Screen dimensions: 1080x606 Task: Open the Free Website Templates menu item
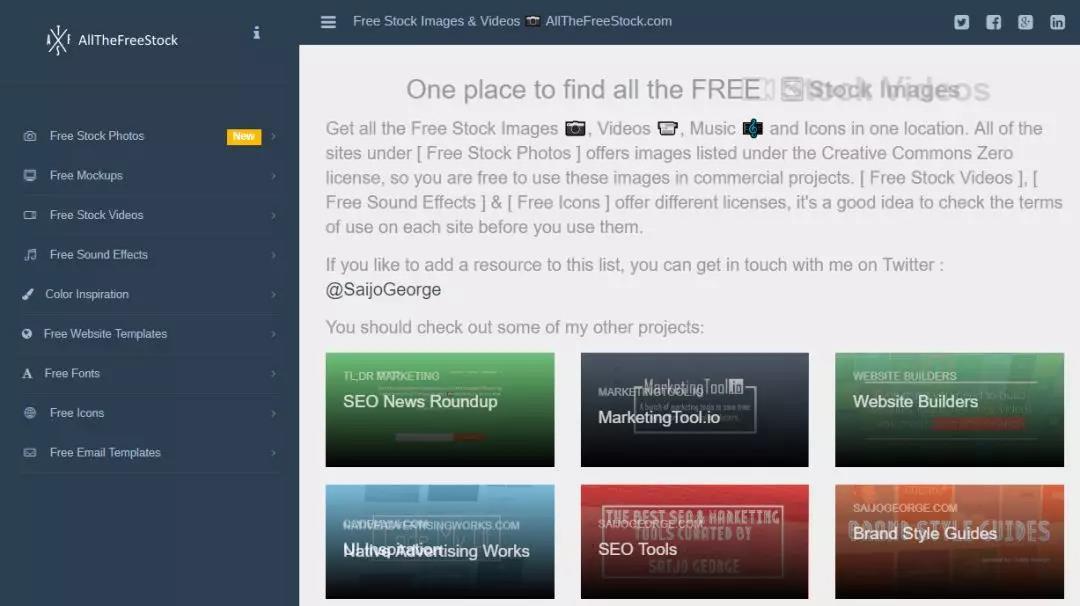(151, 334)
